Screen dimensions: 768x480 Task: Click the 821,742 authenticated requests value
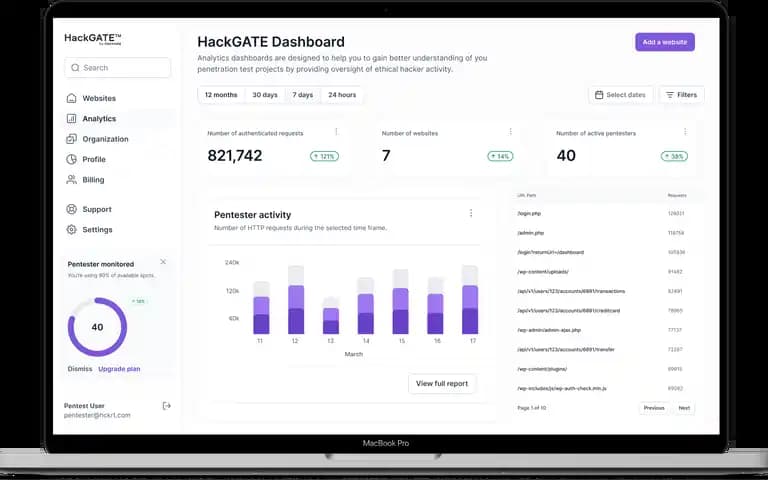pos(235,156)
